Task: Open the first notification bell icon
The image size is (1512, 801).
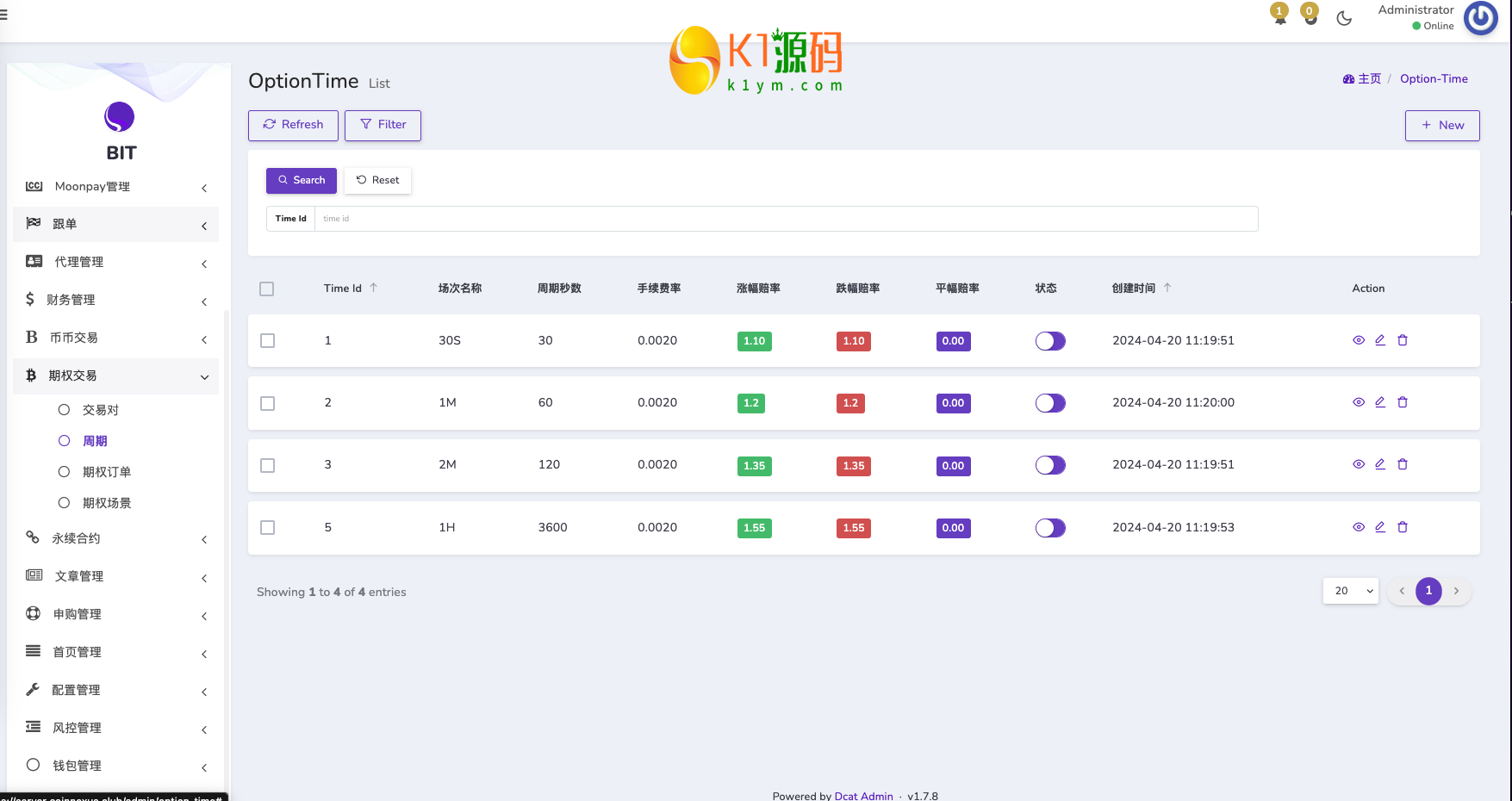Action: [x=1279, y=16]
